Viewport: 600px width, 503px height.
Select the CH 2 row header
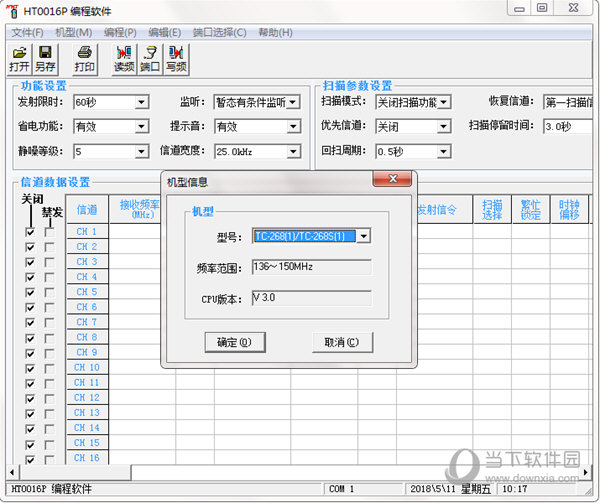pos(87,247)
